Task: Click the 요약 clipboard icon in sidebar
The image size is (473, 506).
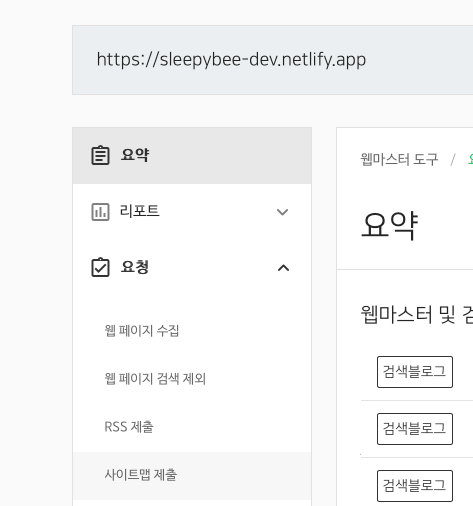Action: point(100,155)
